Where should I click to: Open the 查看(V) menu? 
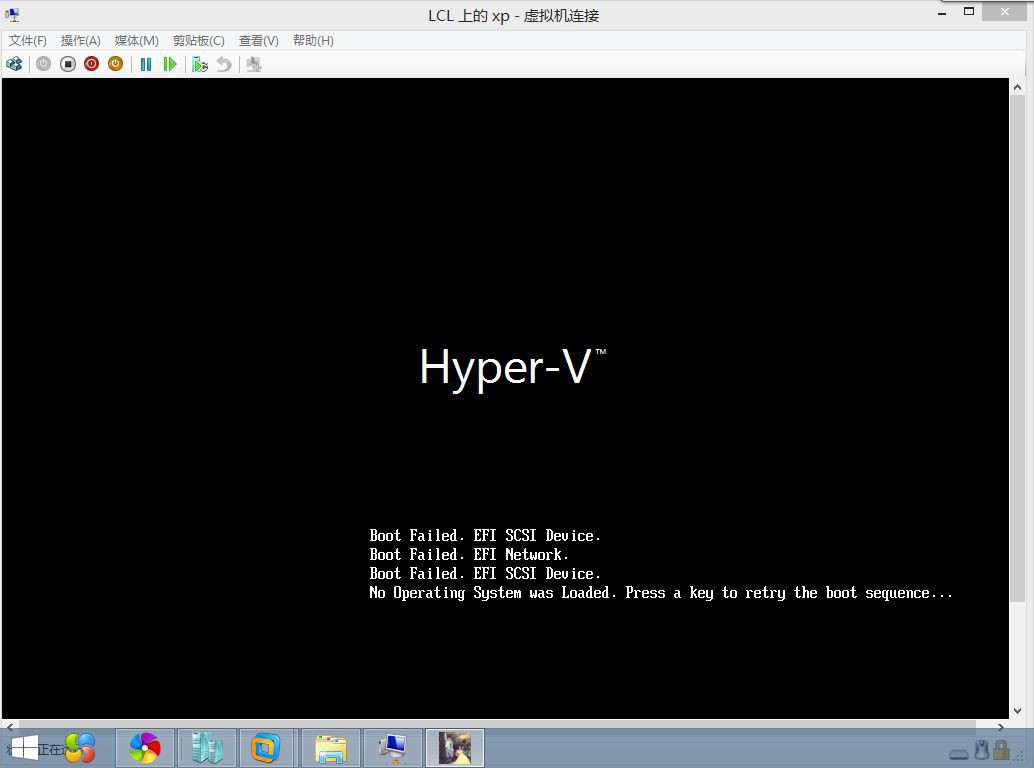point(258,41)
